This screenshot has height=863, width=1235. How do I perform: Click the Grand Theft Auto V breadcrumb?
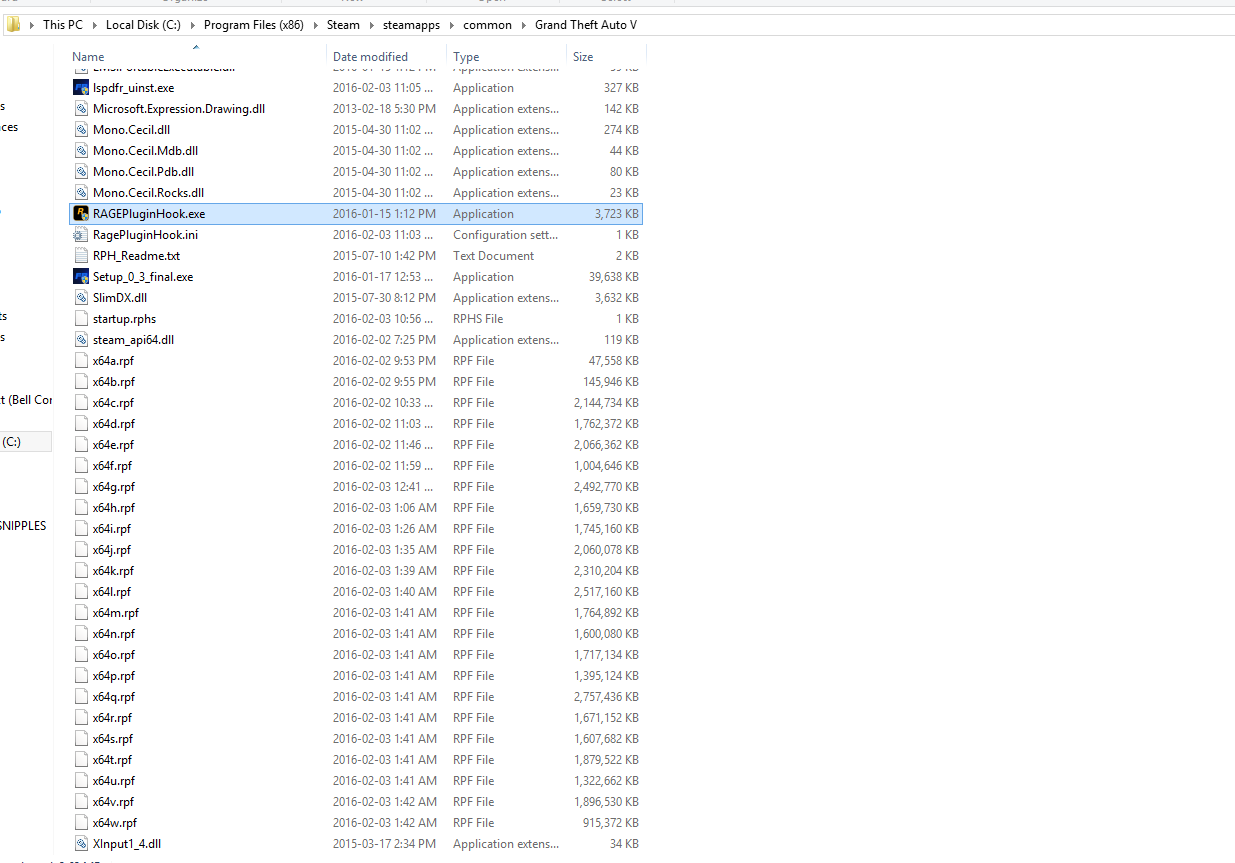pos(586,25)
